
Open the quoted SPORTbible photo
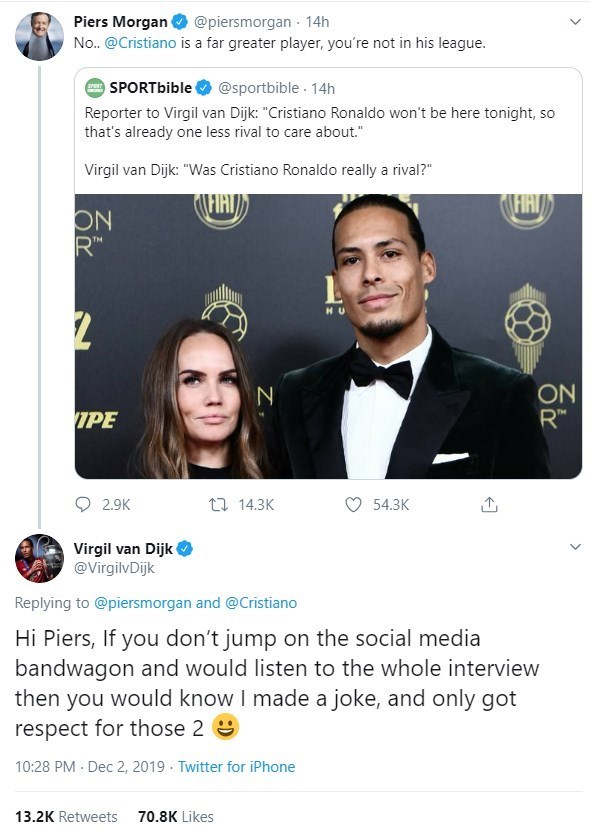point(328,336)
